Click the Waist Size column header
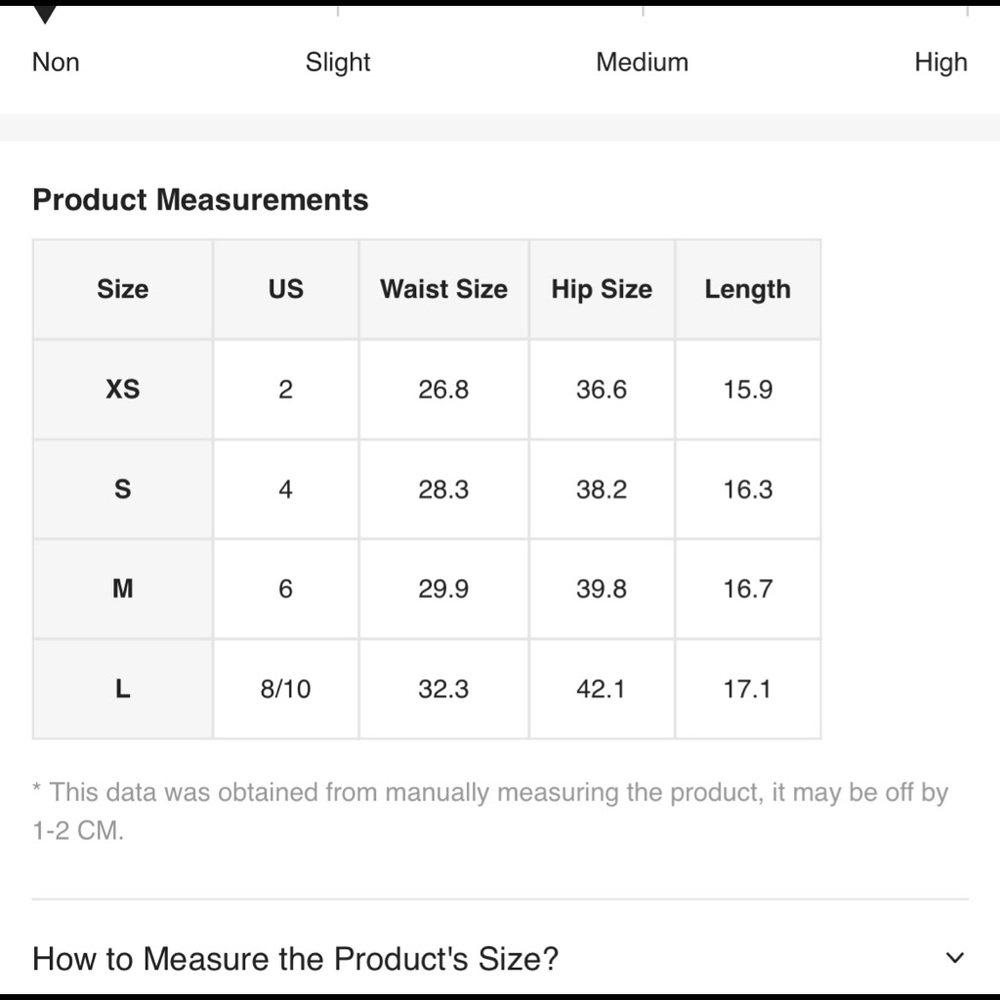This screenshot has width=1000, height=1000. (444, 289)
